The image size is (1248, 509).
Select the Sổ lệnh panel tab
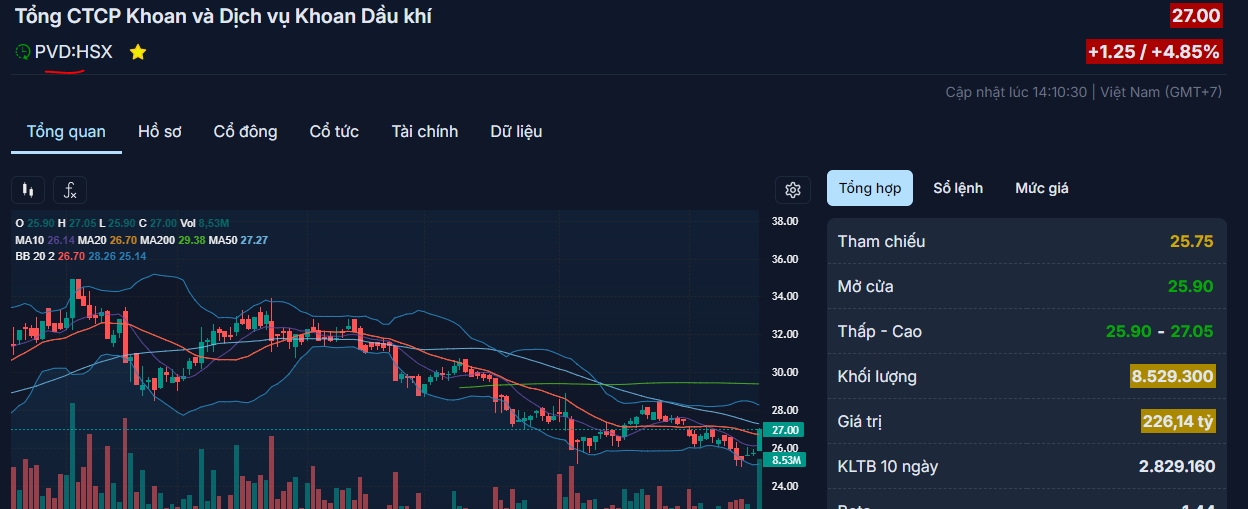click(x=958, y=188)
